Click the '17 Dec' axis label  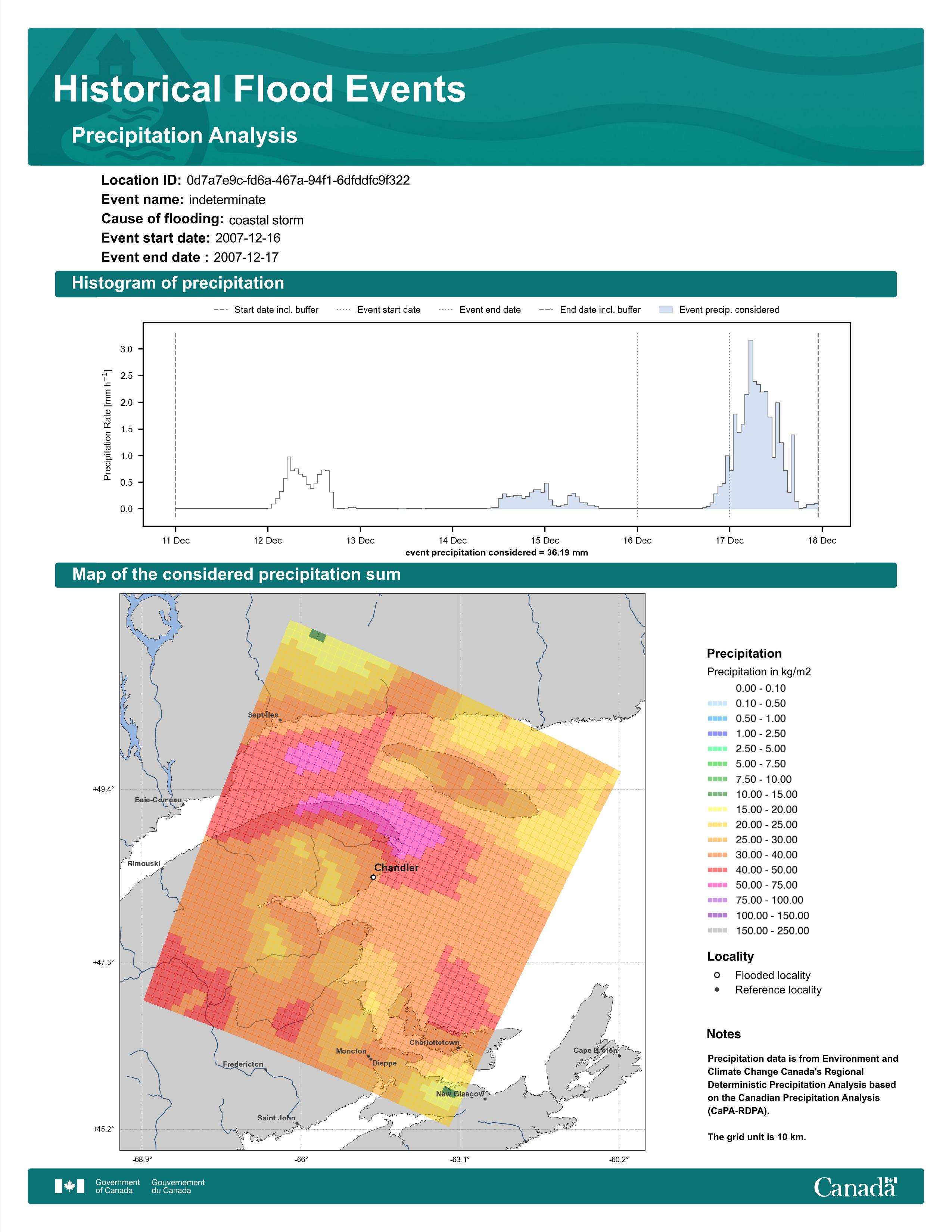pyautogui.click(x=730, y=541)
